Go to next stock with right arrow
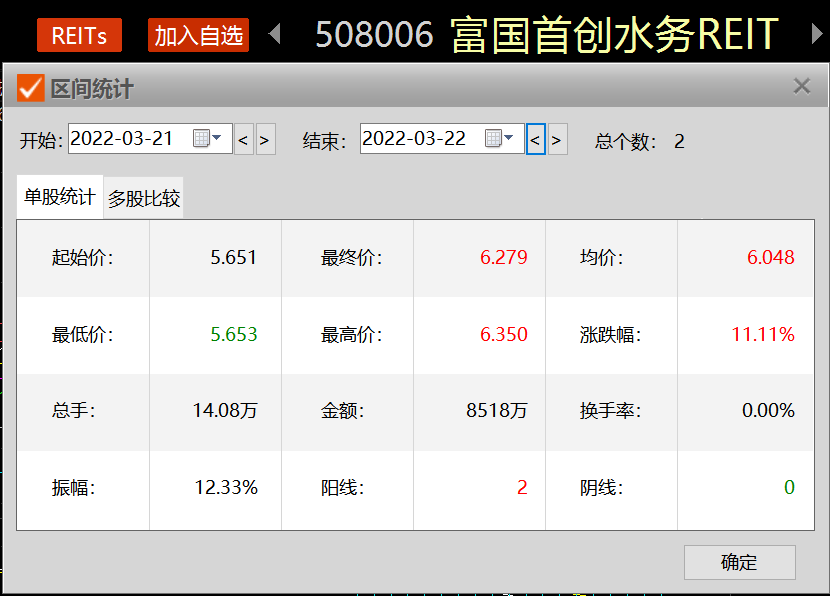 (817, 34)
